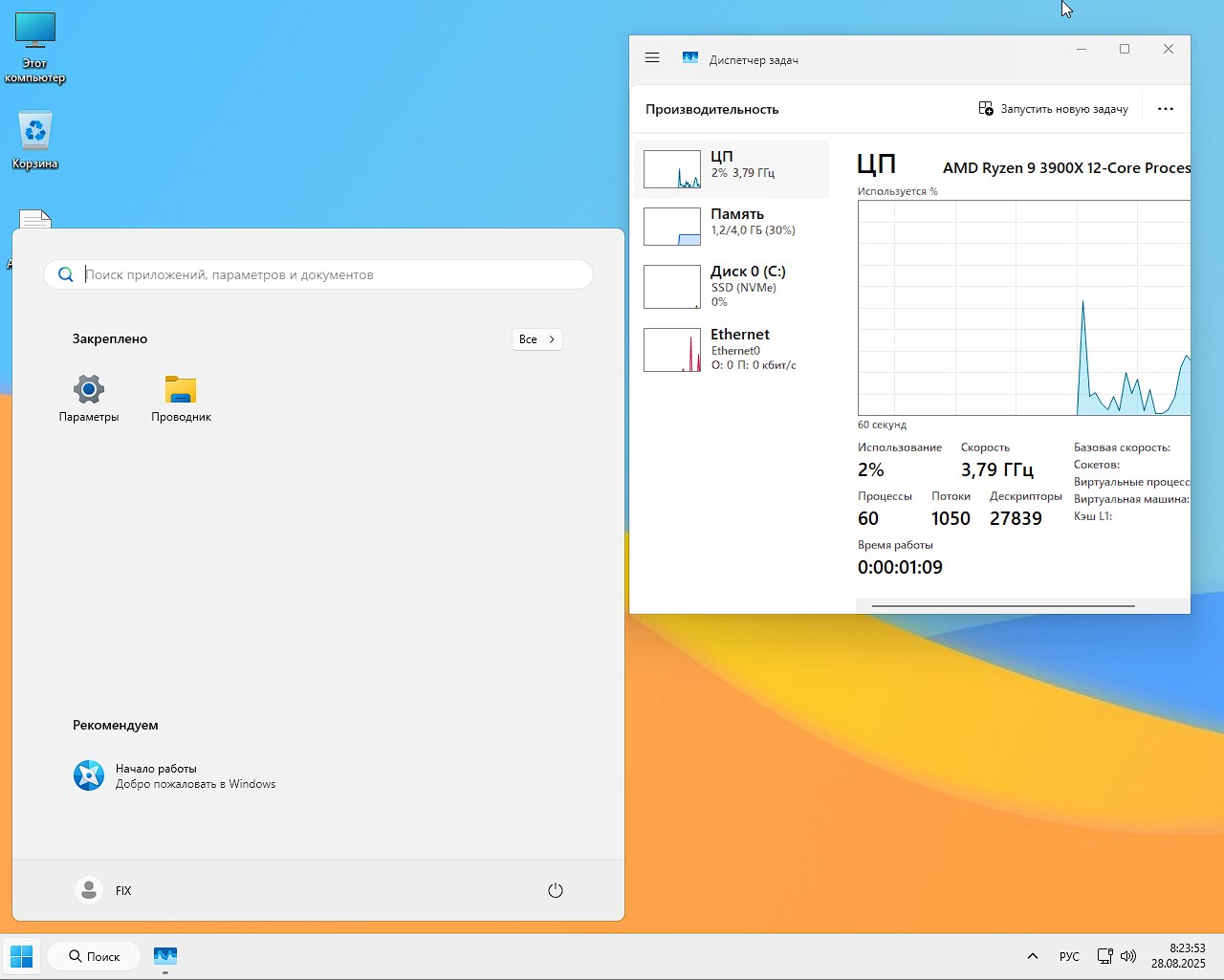Click the ЦП mini graph thumbnail
Screen dimensions: 1224x980
(672, 169)
